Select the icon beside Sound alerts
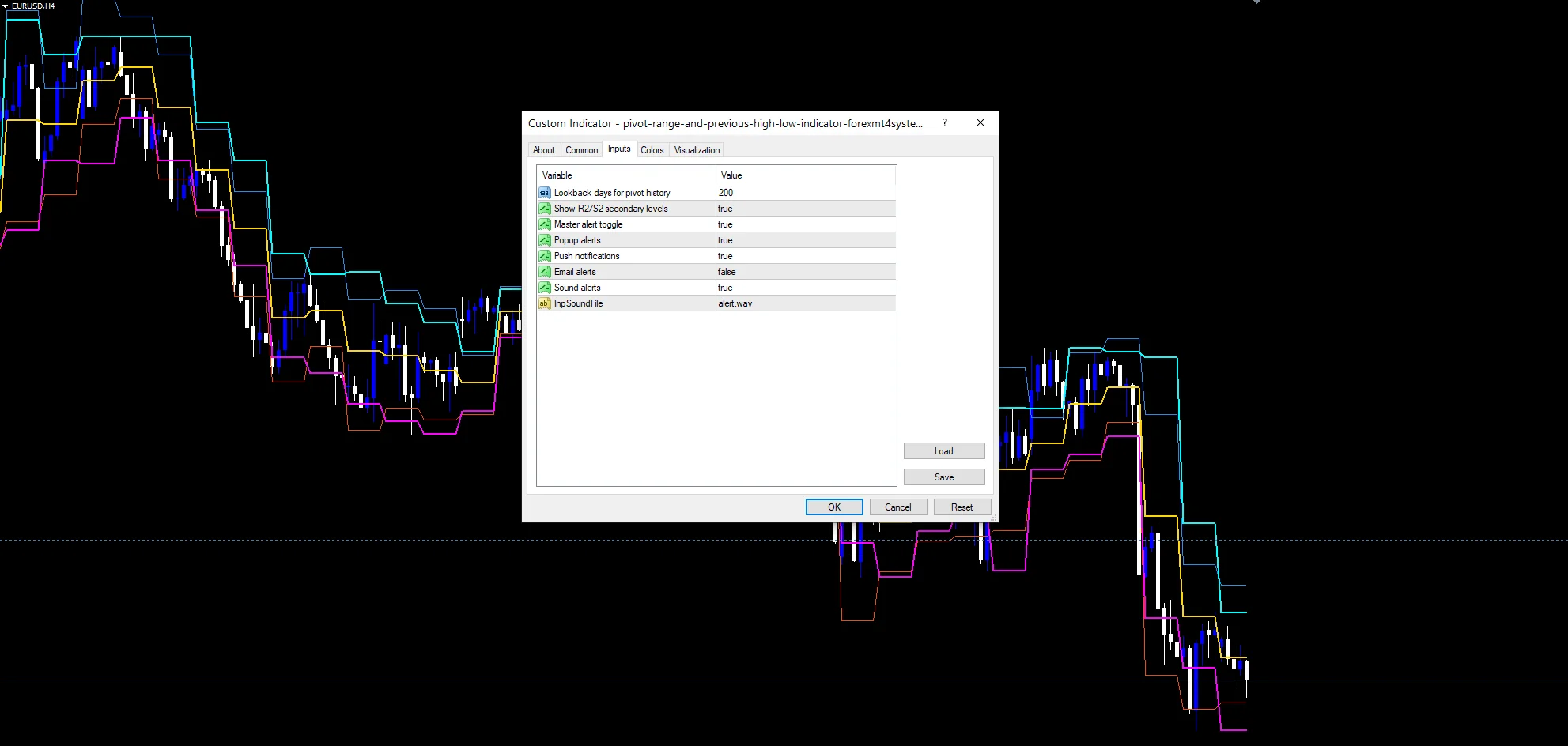Viewport: 1568px width, 746px height. click(x=544, y=288)
